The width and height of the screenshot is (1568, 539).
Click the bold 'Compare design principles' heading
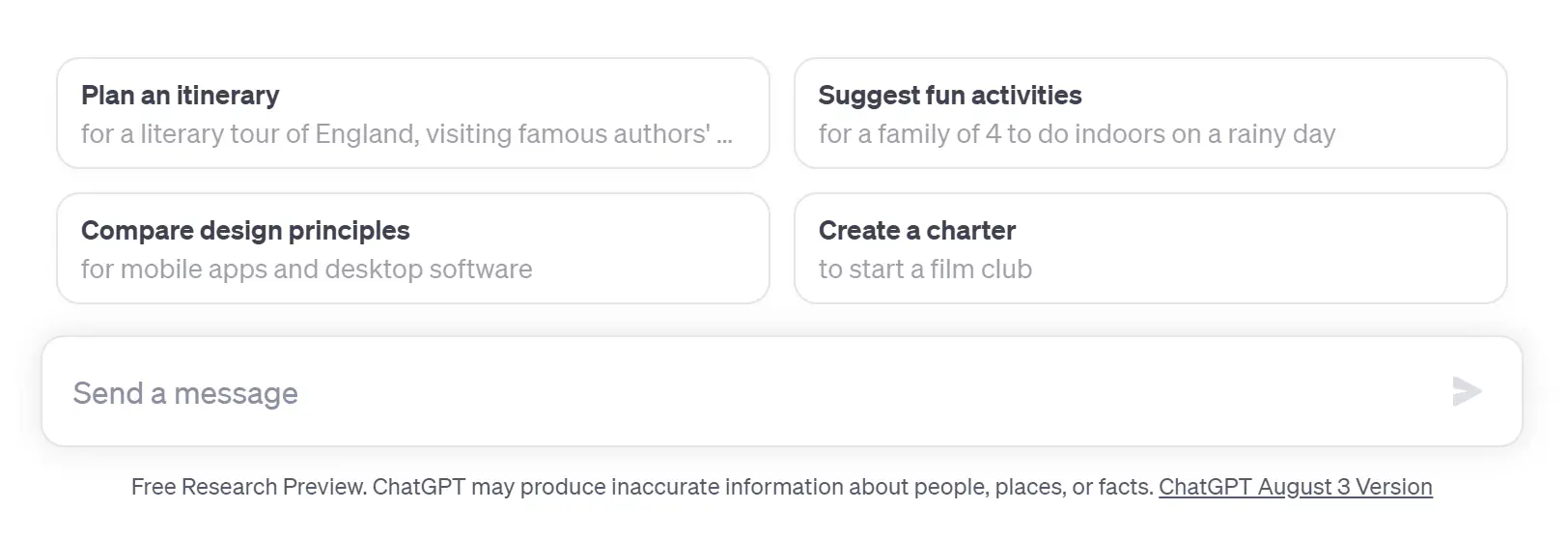coord(245,231)
